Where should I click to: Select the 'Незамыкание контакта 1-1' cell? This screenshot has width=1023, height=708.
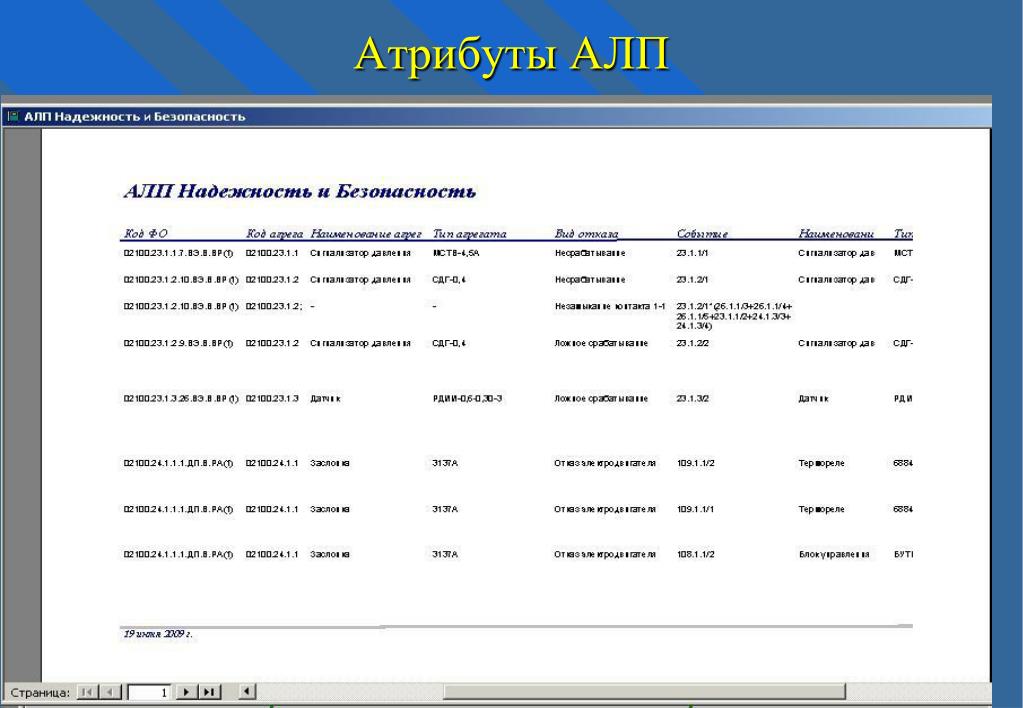click(610, 306)
